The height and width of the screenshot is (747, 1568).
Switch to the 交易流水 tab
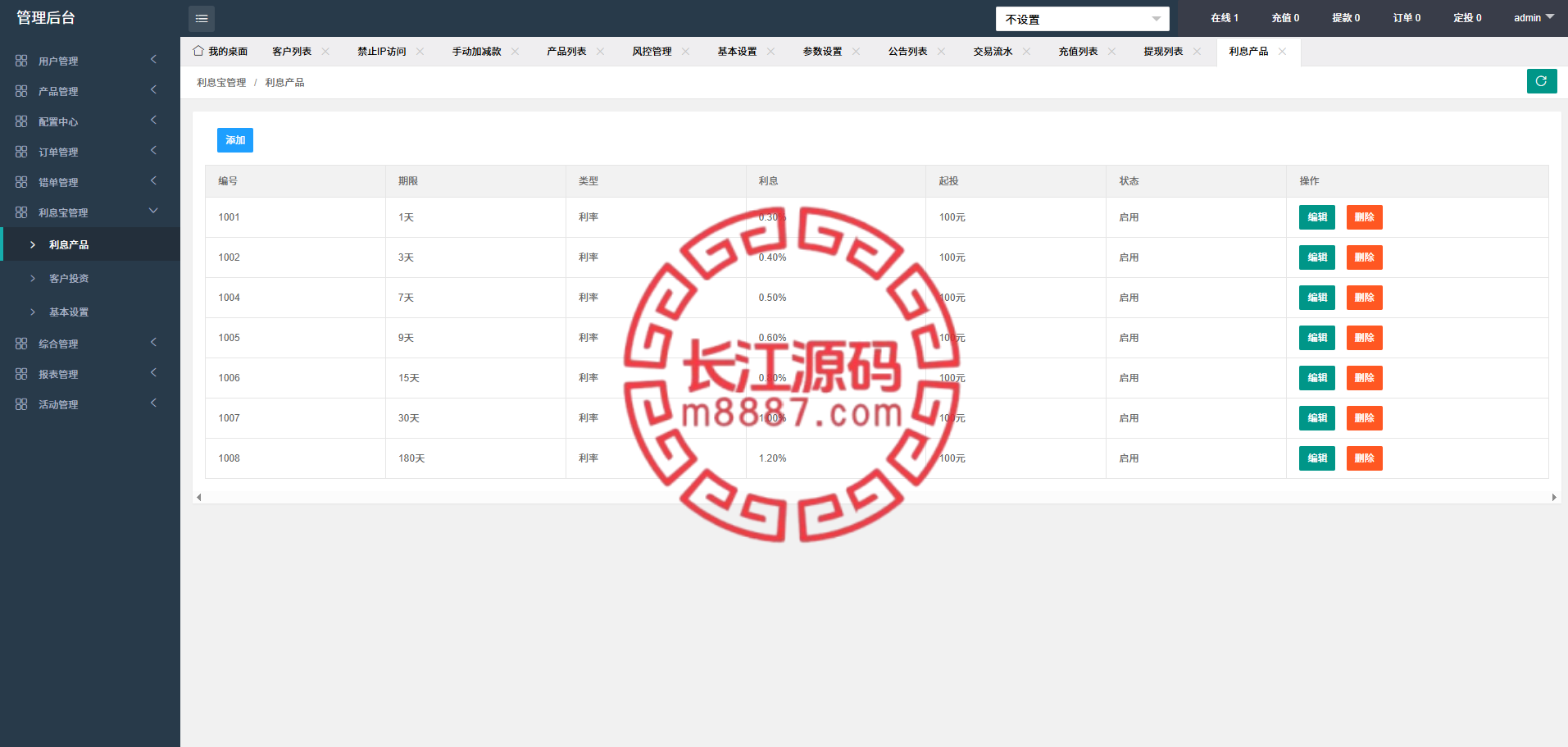pyautogui.click(x=993, y=51)
